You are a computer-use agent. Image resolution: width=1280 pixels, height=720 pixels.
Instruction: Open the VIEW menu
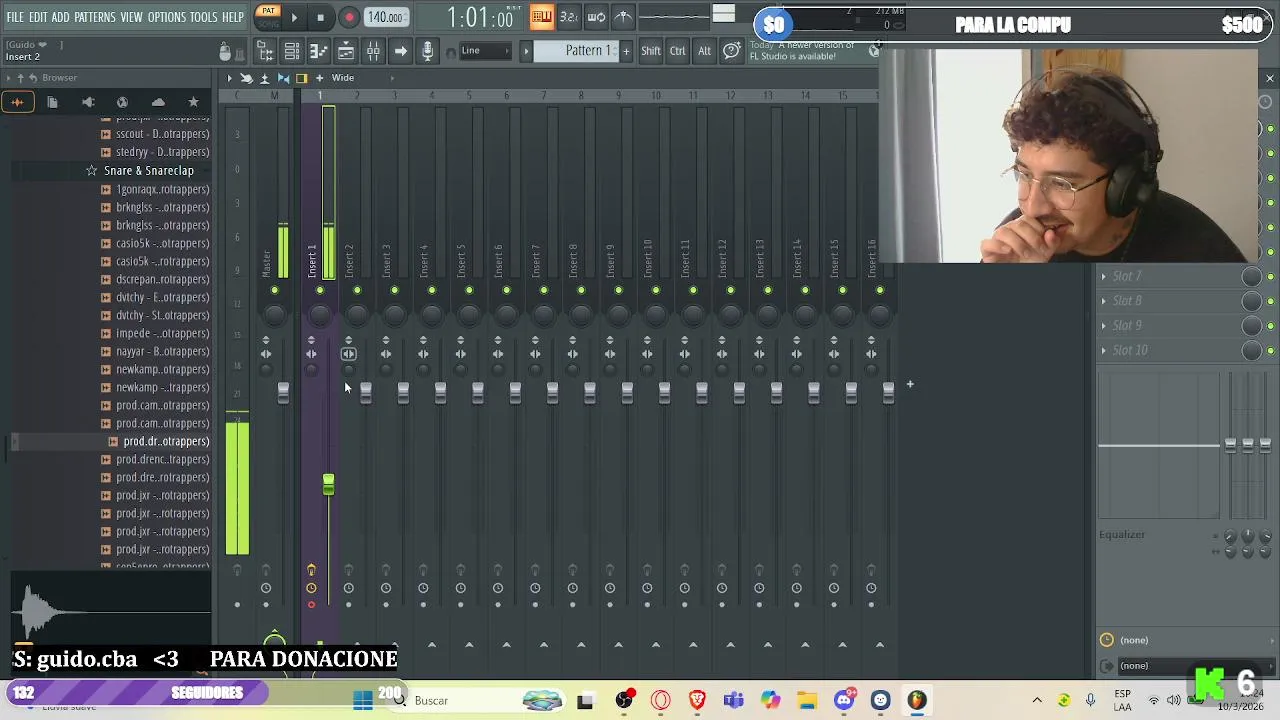point(131,17)
